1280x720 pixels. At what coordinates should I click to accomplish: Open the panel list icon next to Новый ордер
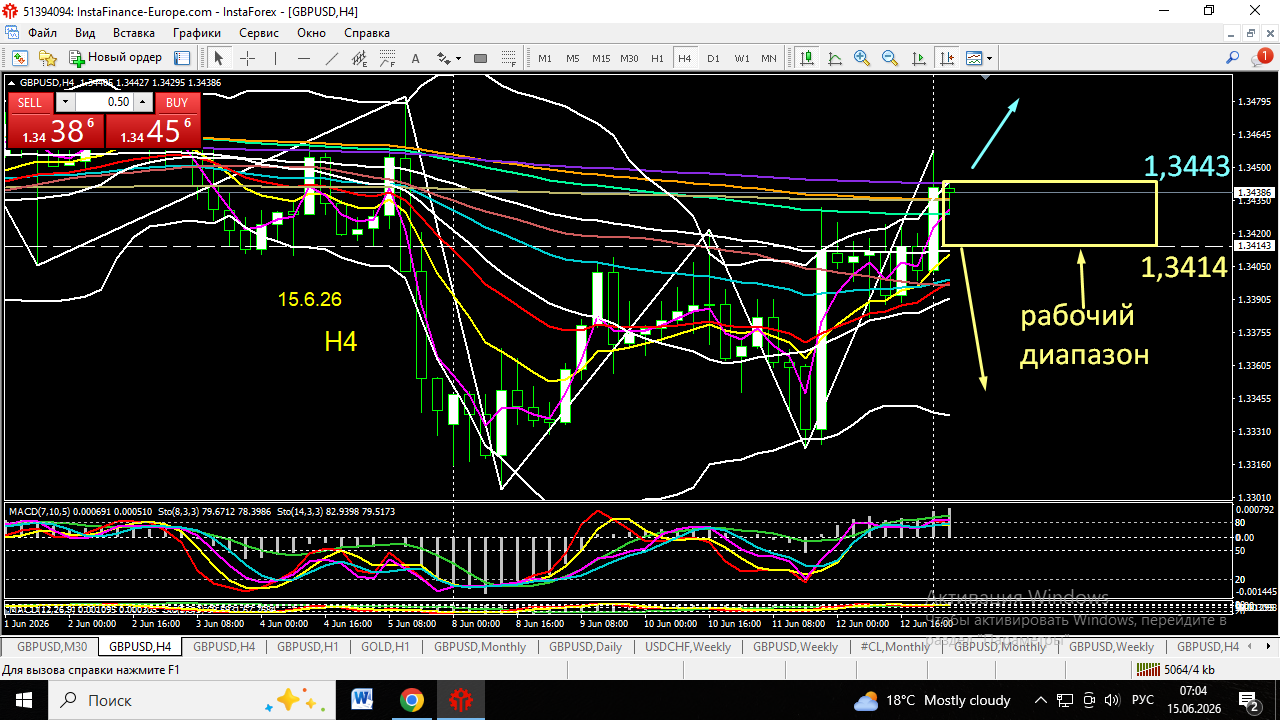point(182,58)
